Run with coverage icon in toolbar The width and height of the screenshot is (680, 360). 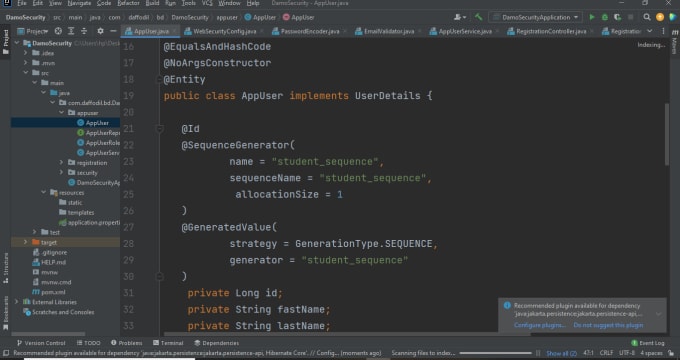coord(618,17)
